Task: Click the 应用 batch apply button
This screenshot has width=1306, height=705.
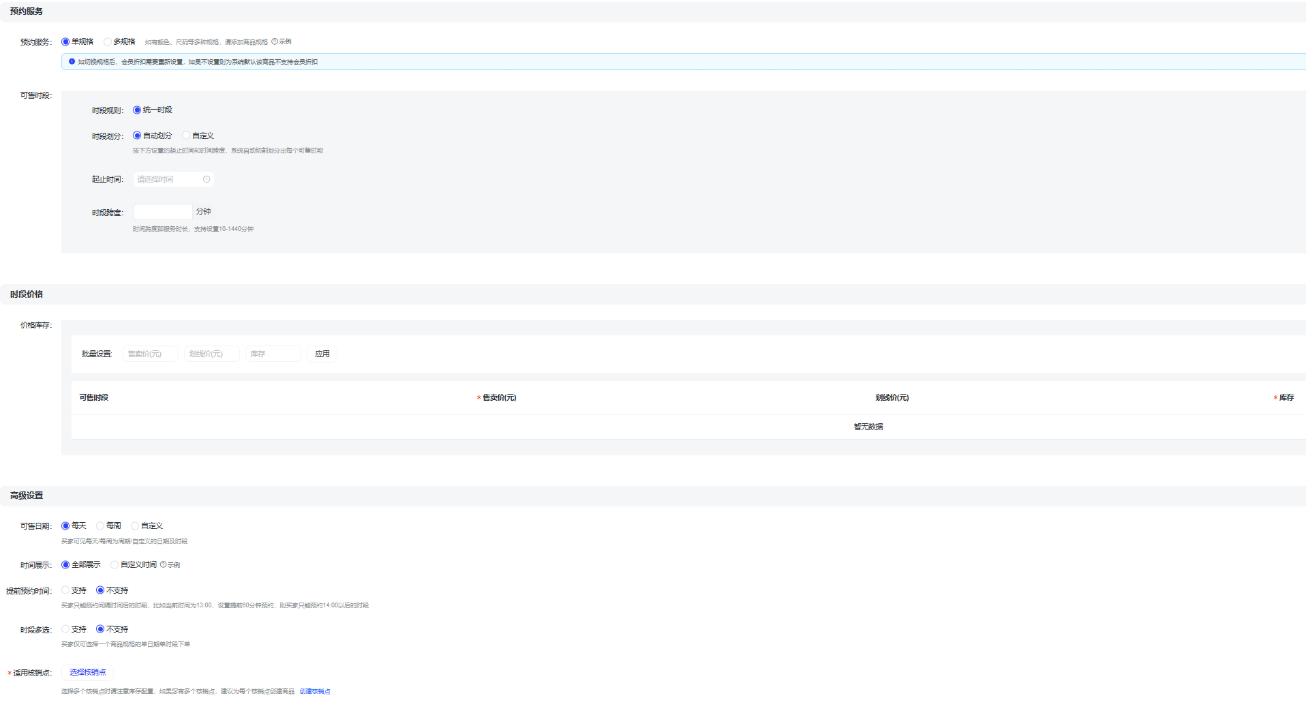Action: click(x=322, y=354)
